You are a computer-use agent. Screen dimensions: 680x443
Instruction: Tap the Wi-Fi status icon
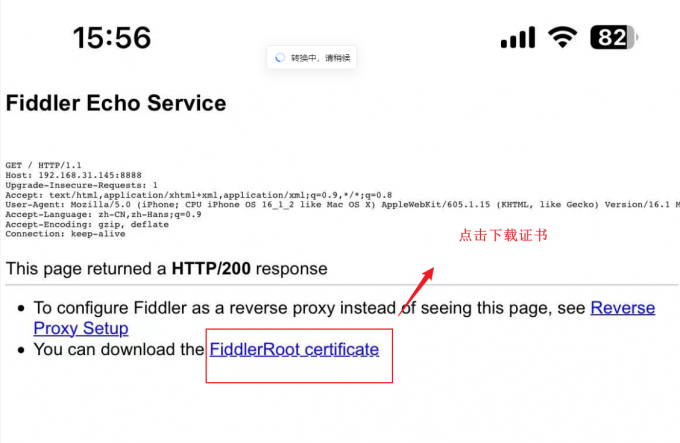coord(562,37)
